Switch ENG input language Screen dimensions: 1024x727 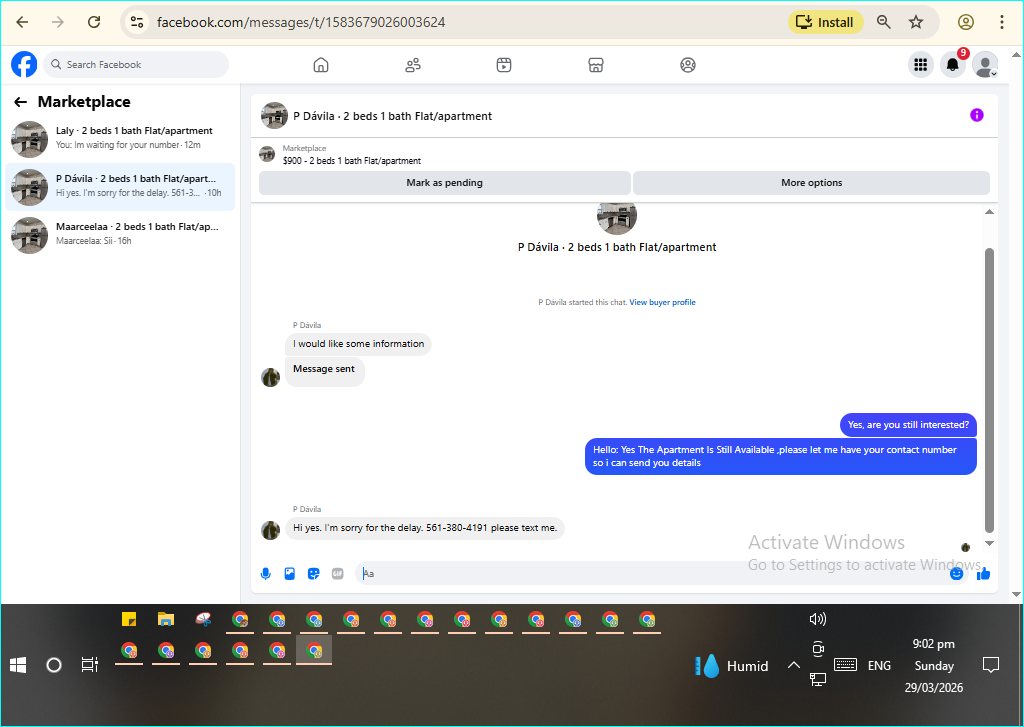tap(879, 666)
